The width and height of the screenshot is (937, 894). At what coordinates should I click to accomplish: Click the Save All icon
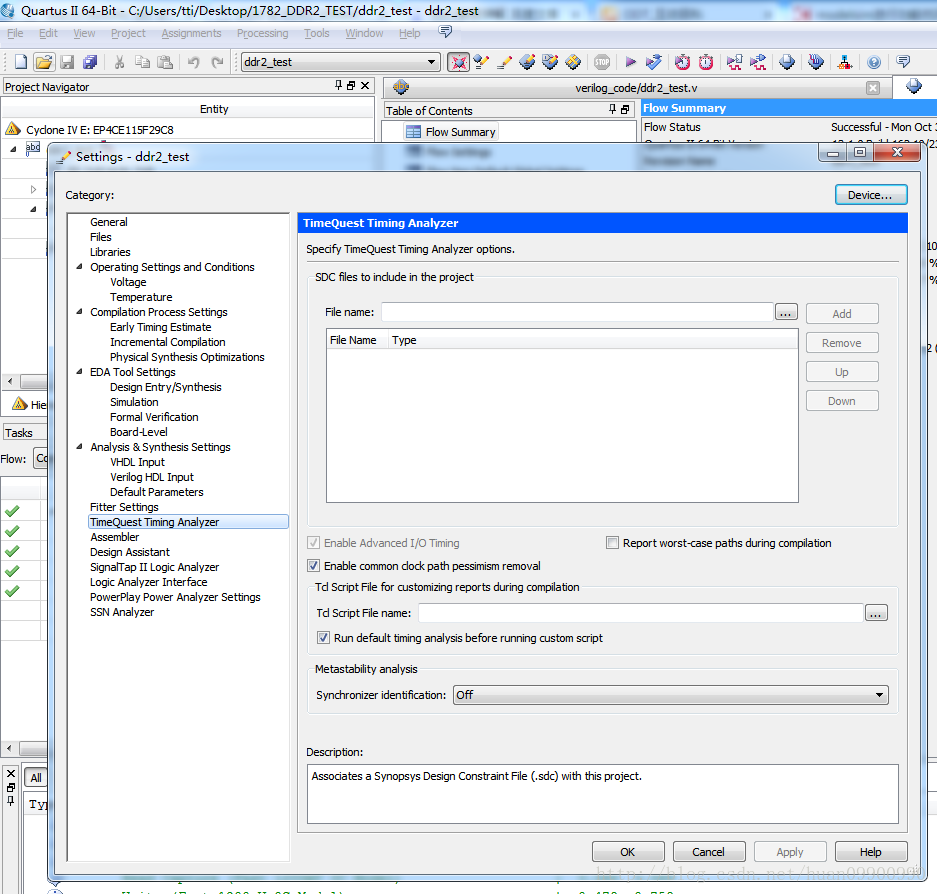(x=90, y=62)
